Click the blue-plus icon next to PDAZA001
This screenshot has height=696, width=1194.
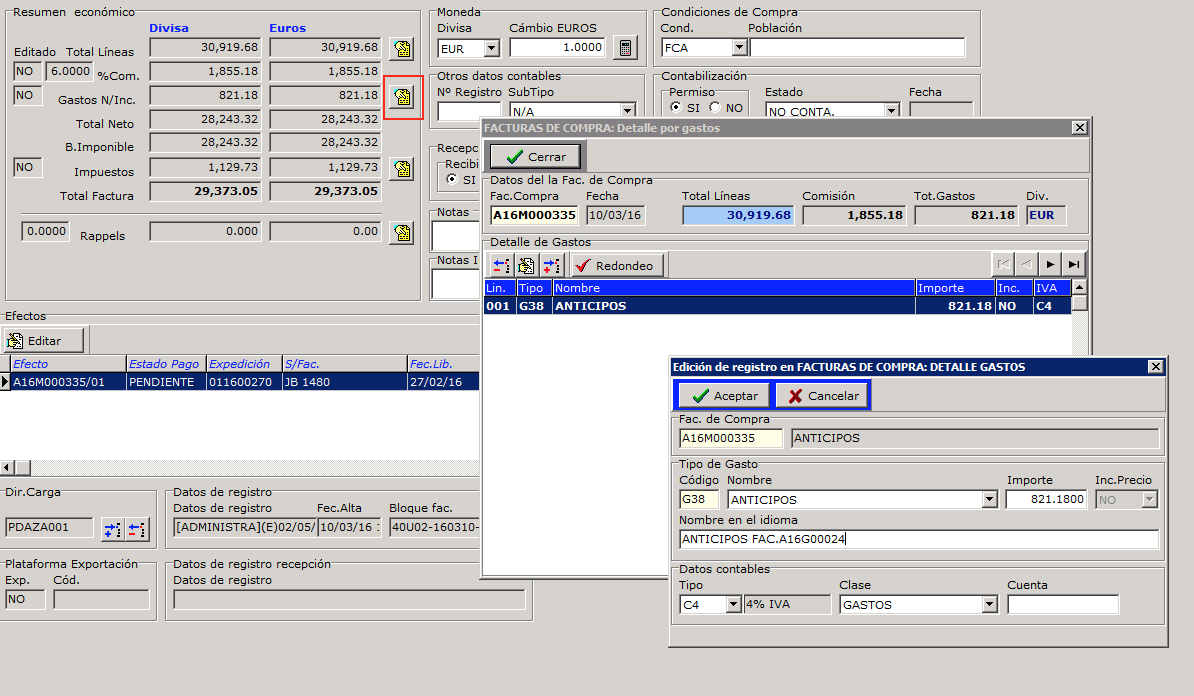[x=112, y=528]
